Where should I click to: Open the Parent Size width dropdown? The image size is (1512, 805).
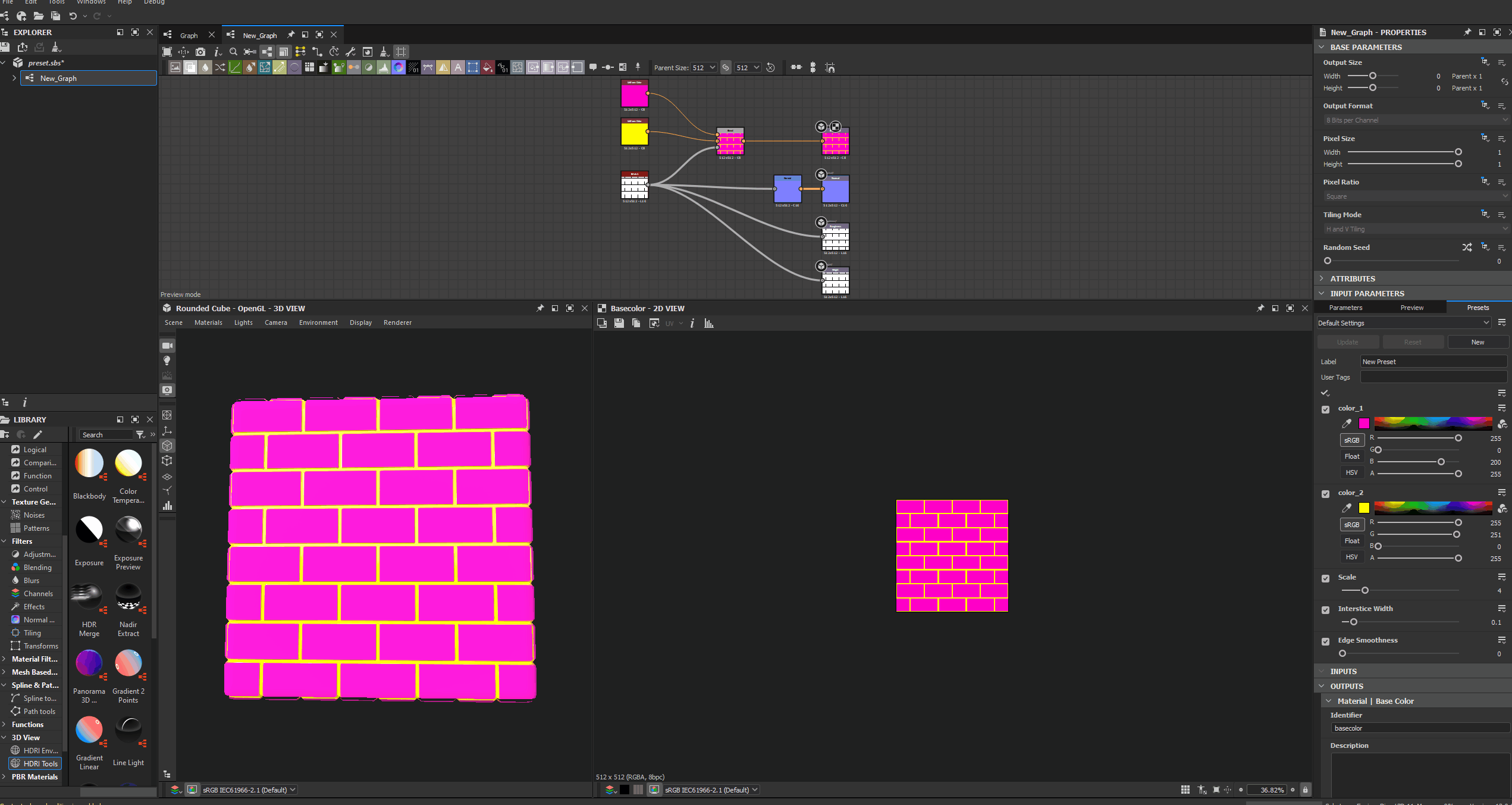pos(704,67)
